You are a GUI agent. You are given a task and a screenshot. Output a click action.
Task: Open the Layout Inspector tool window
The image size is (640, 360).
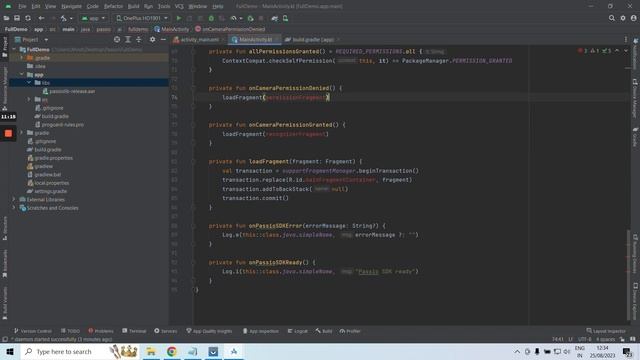(606, 331)
